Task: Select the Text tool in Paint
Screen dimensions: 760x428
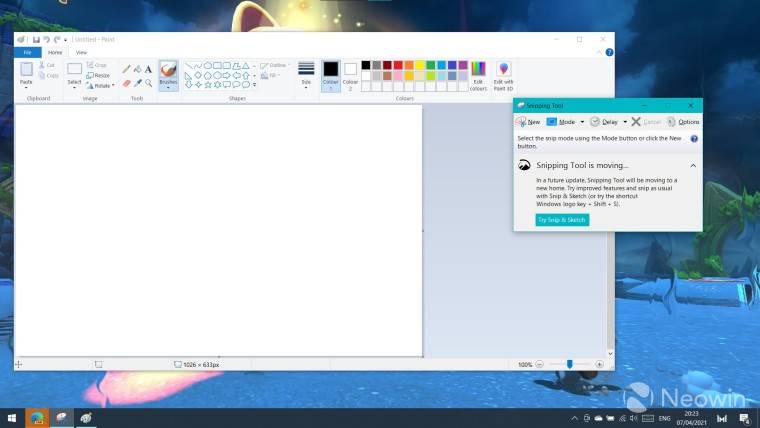Action: (x=148, y=69)
